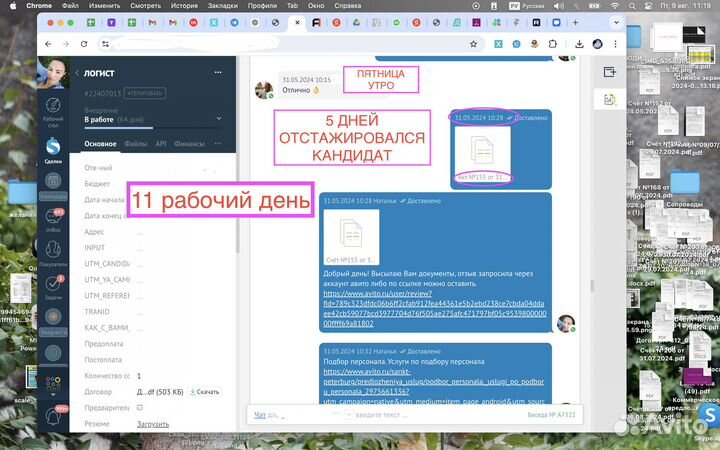Open the colored apps grid icon in sidebar

point(53,383)
